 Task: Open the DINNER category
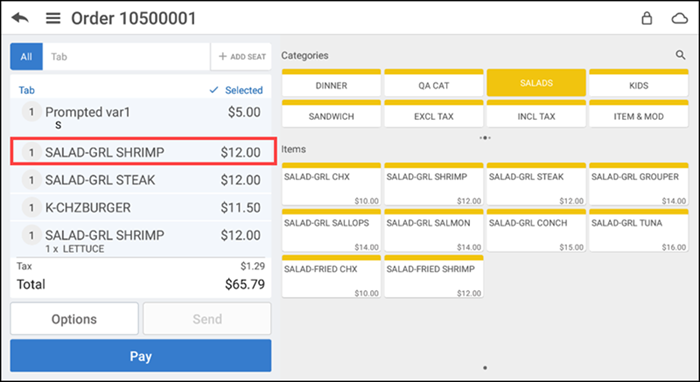click(x=331, y=83)
